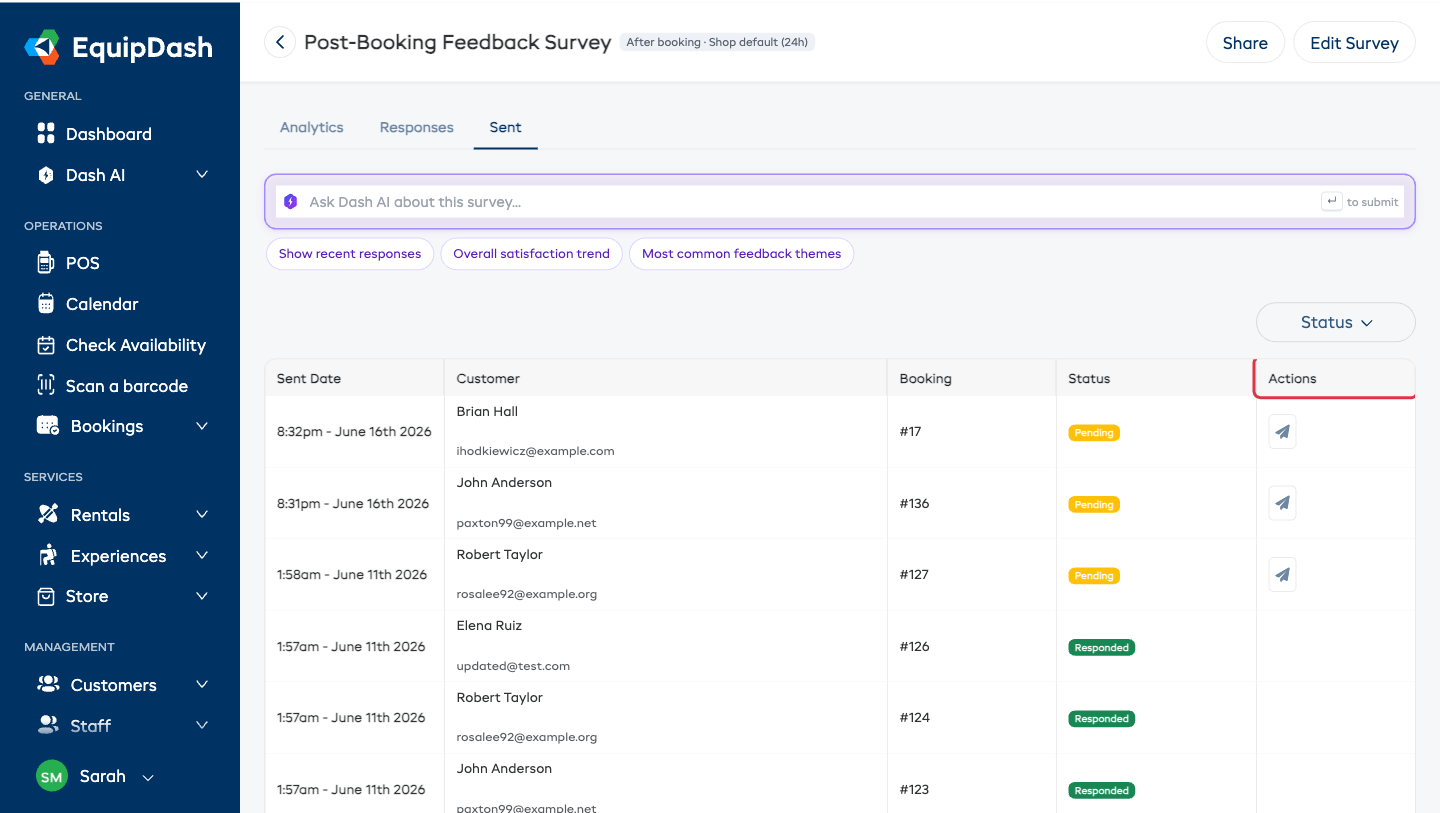Click booking number #123
Image resolution: width=1440 pixels, height=813 pixels.
pyautogui.click(x=914, y=789)
